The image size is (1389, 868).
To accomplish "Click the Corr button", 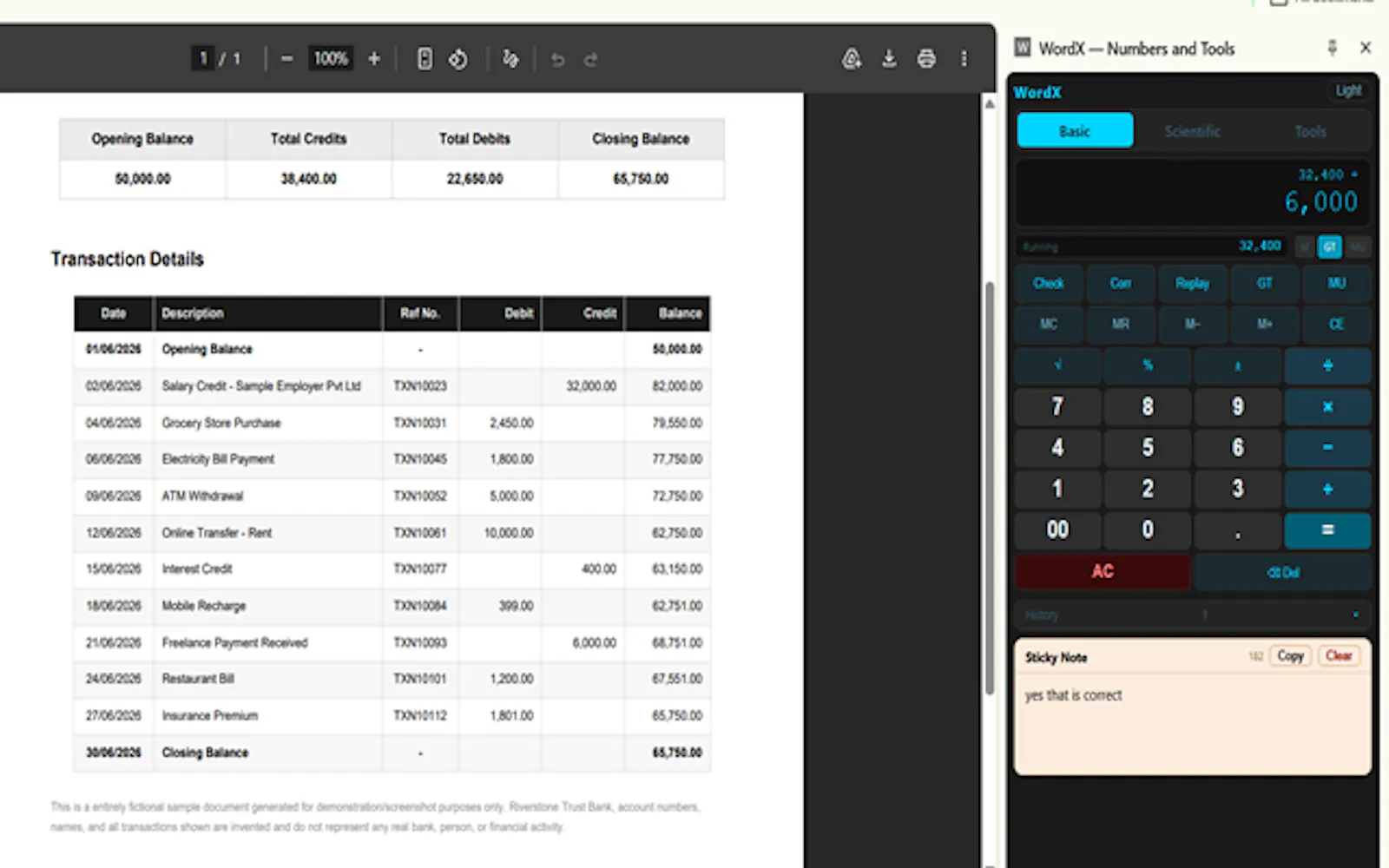I will click(x=1121, y=283).
